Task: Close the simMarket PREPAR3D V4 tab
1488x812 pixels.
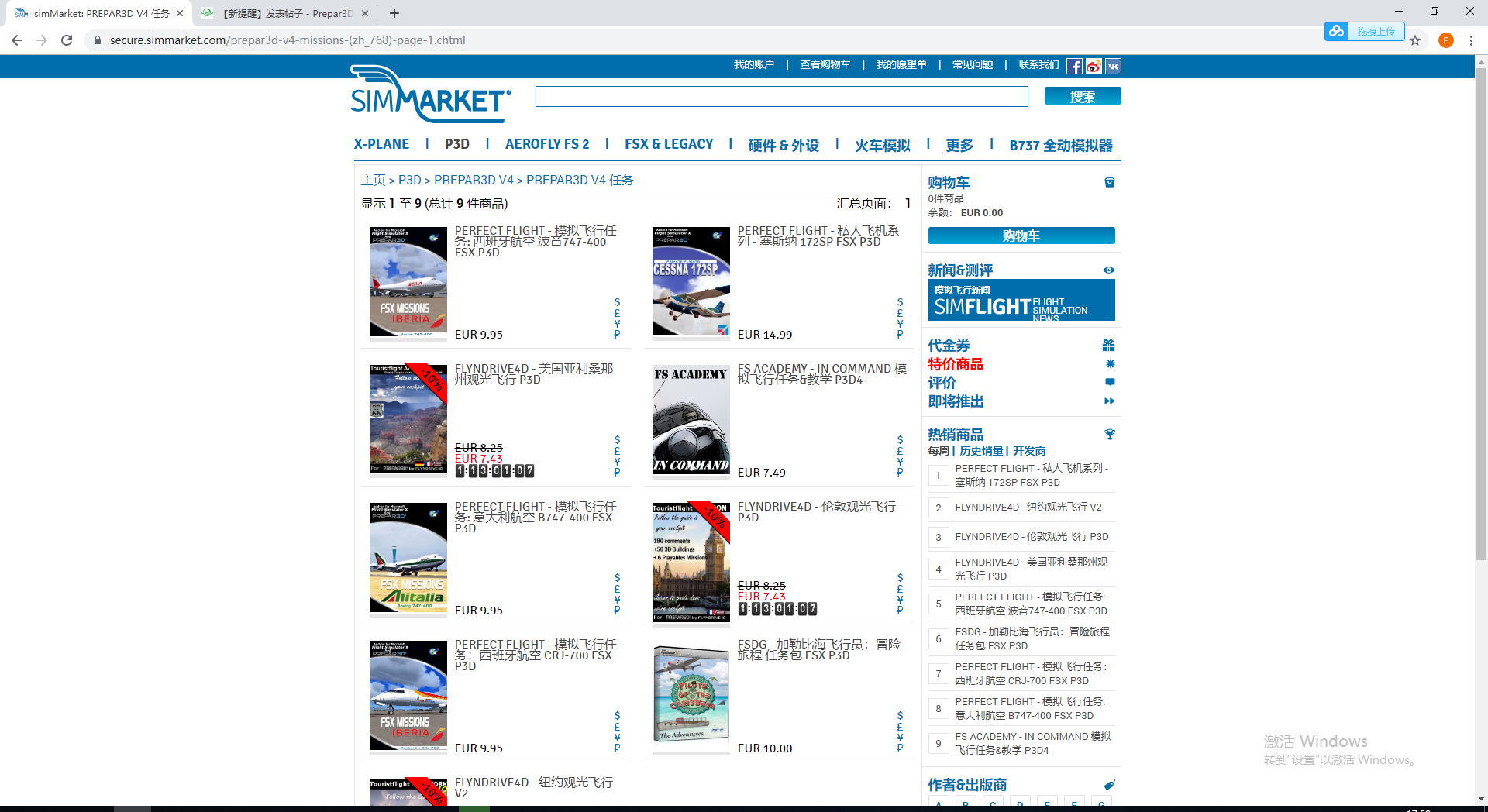Action: (x=180, y=13)
